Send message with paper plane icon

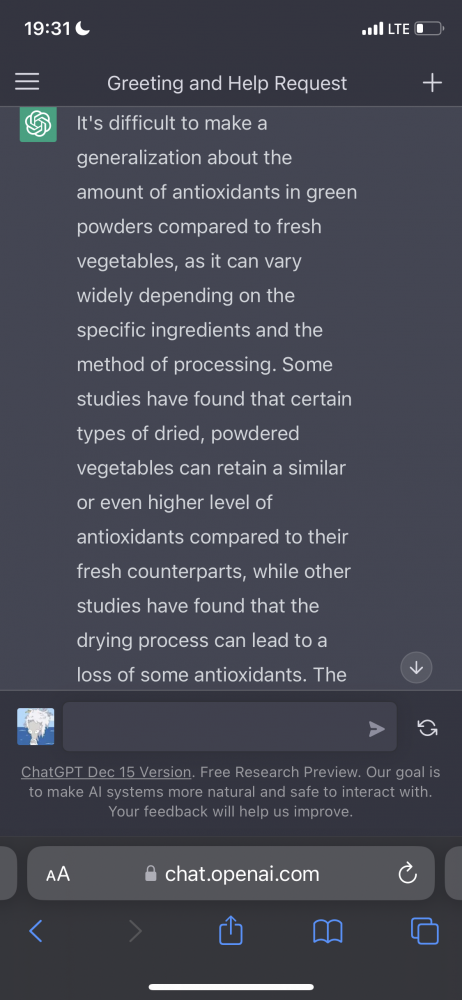[376, 729]
